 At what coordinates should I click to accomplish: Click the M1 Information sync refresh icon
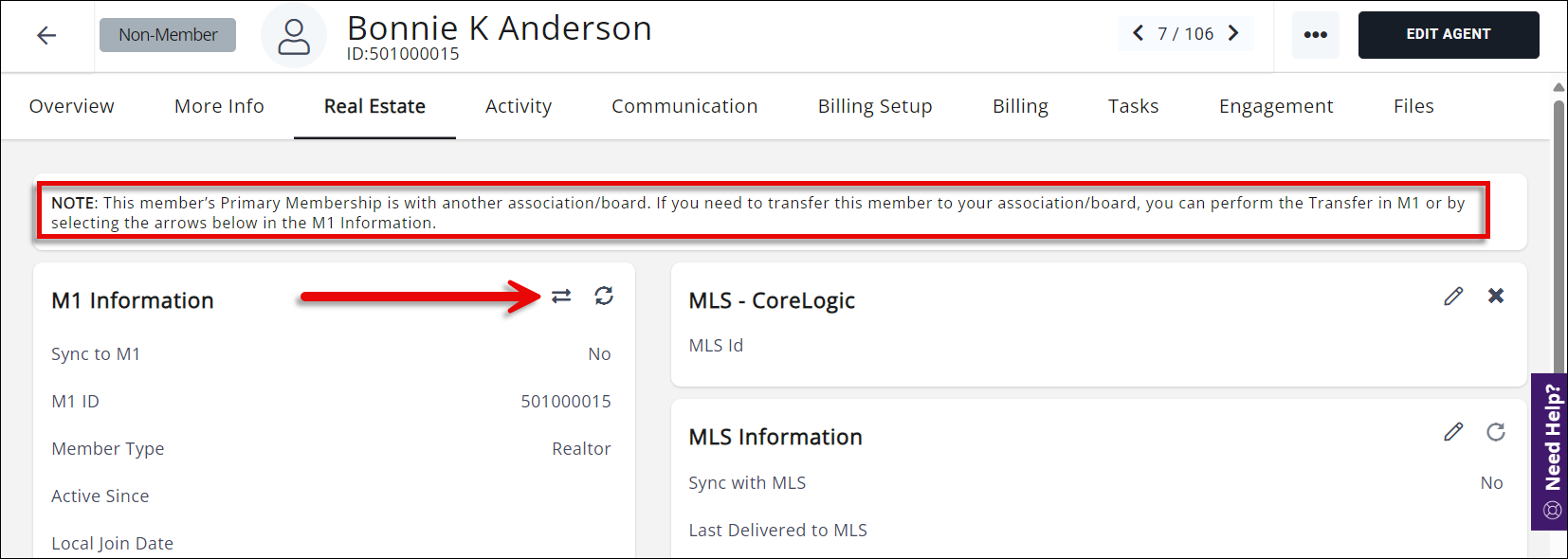pyautogui.click(x=604, y=297)
